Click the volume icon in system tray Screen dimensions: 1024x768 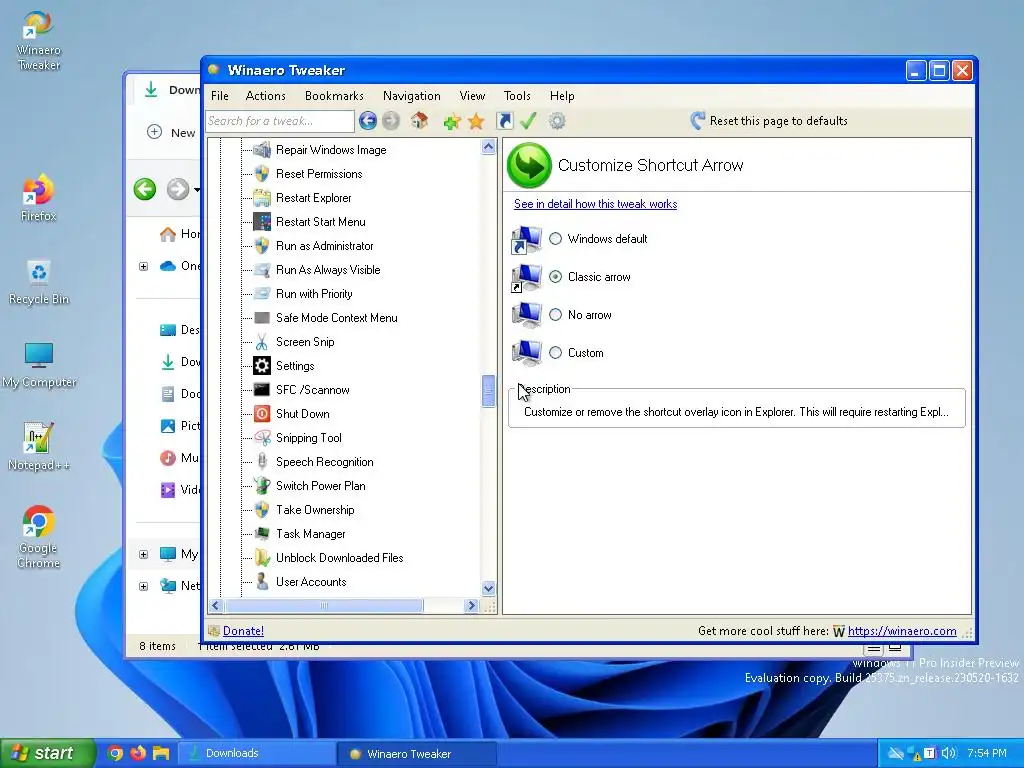coord(949,753)
